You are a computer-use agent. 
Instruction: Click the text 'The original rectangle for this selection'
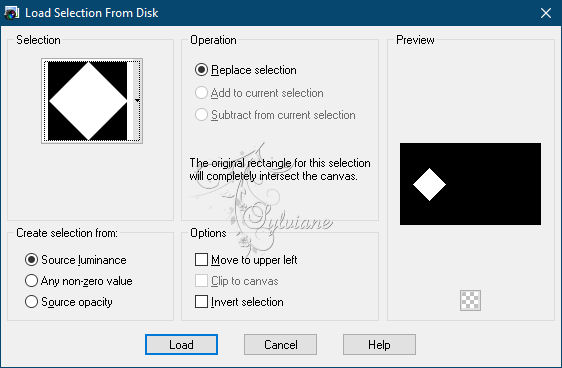280,163
